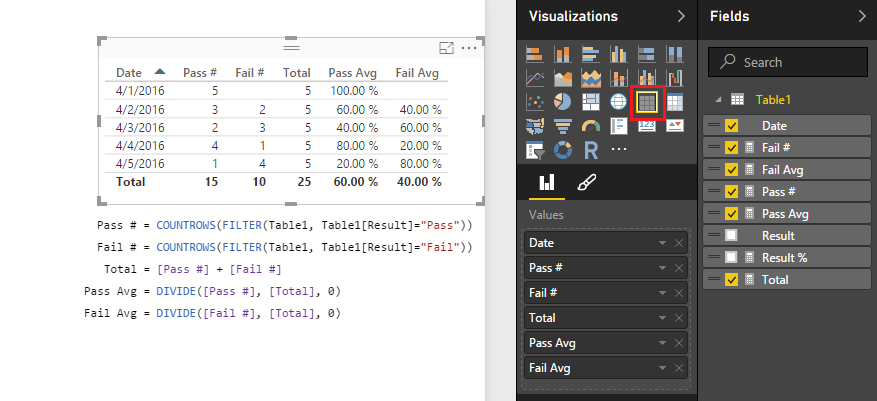Choose the KPI visualization

[x=675, y=126]
